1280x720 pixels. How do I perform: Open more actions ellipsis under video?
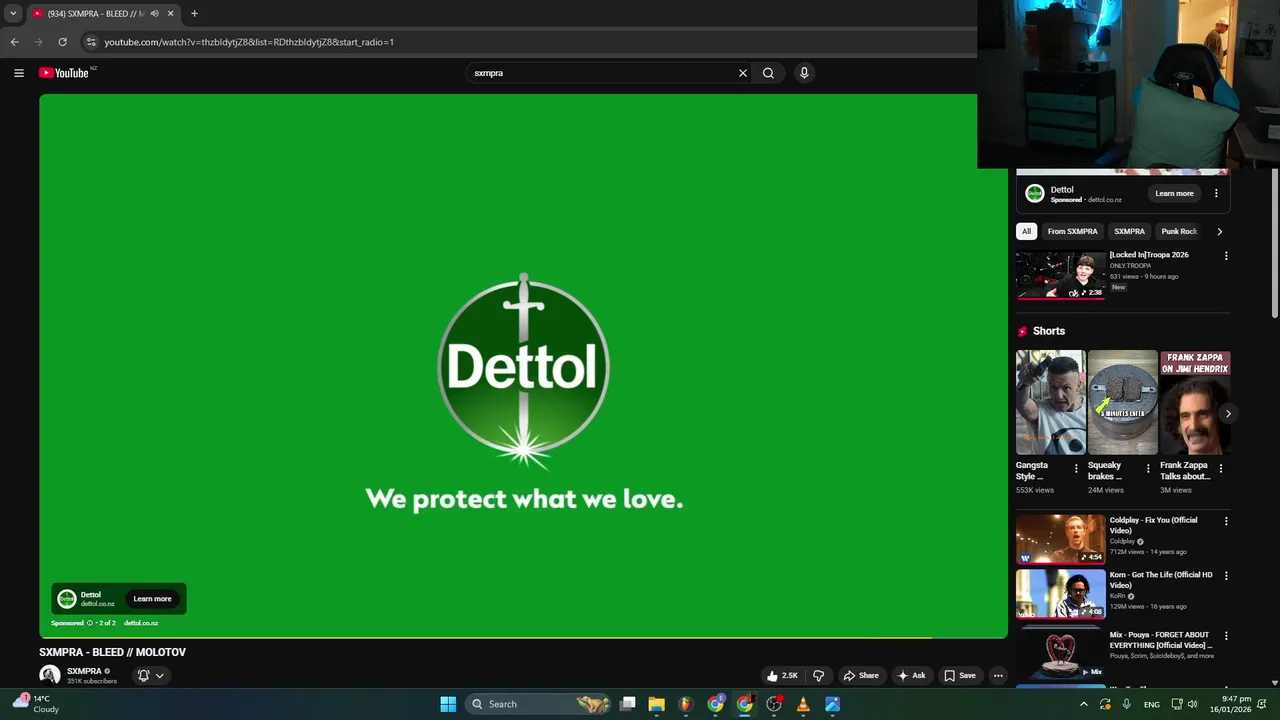[998, 676]
